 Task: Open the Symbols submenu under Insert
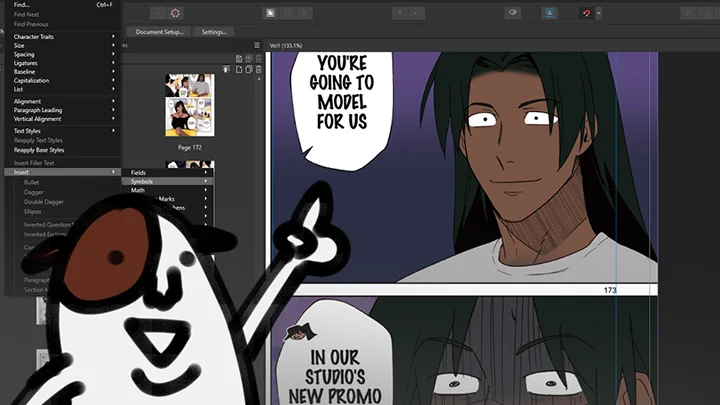point(168,181)
